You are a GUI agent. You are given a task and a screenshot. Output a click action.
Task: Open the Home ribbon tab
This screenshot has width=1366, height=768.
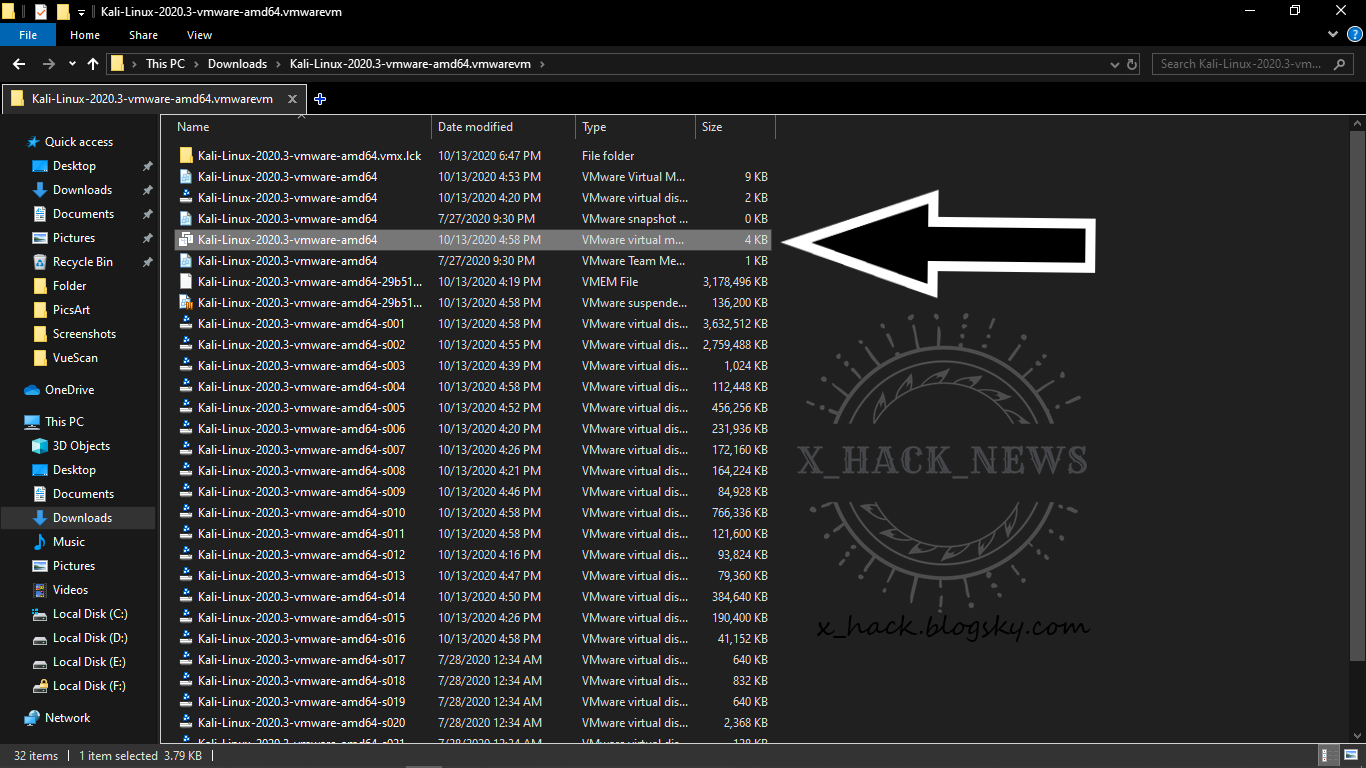click(85, 35)
